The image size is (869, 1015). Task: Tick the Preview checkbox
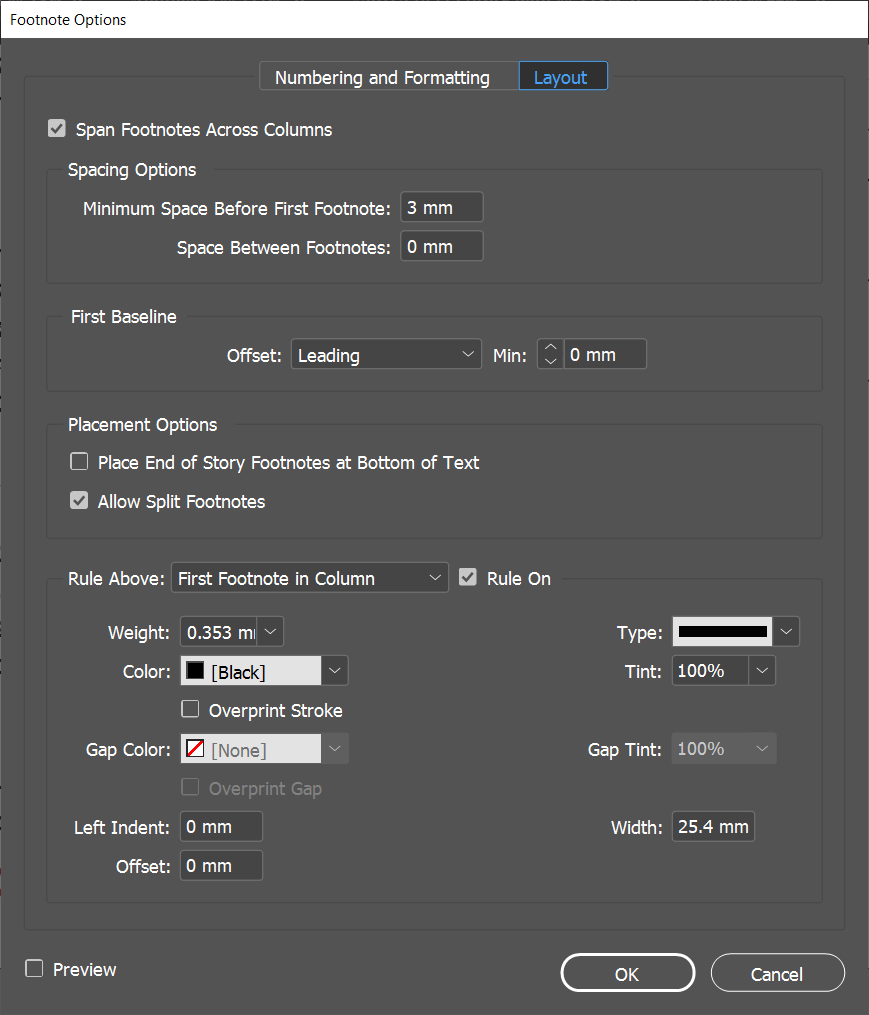coord(35,969)
